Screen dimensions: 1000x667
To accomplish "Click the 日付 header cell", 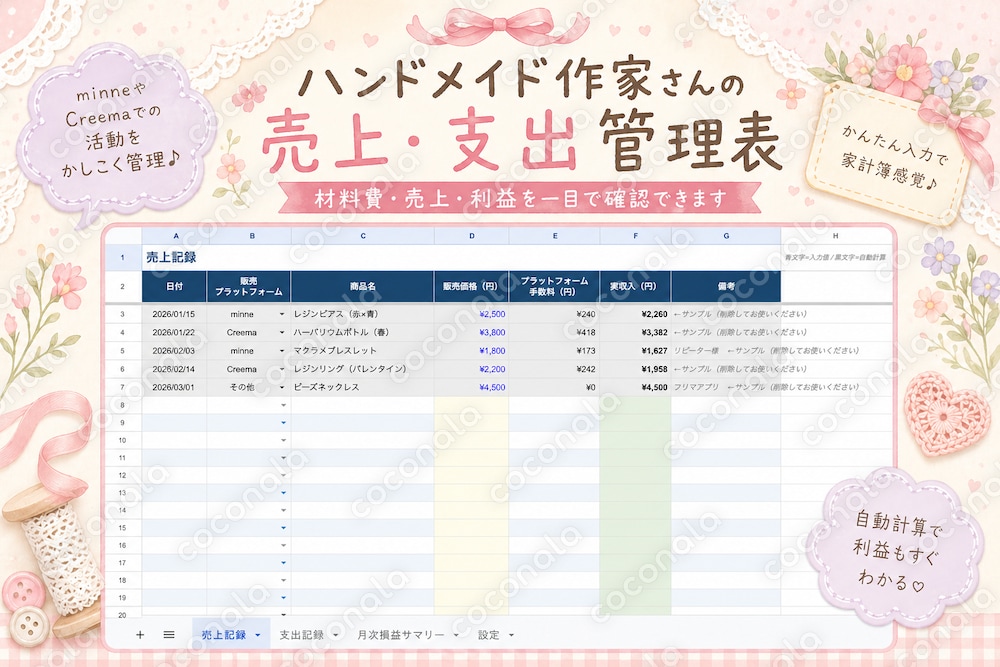I will [x=175, y=286].
